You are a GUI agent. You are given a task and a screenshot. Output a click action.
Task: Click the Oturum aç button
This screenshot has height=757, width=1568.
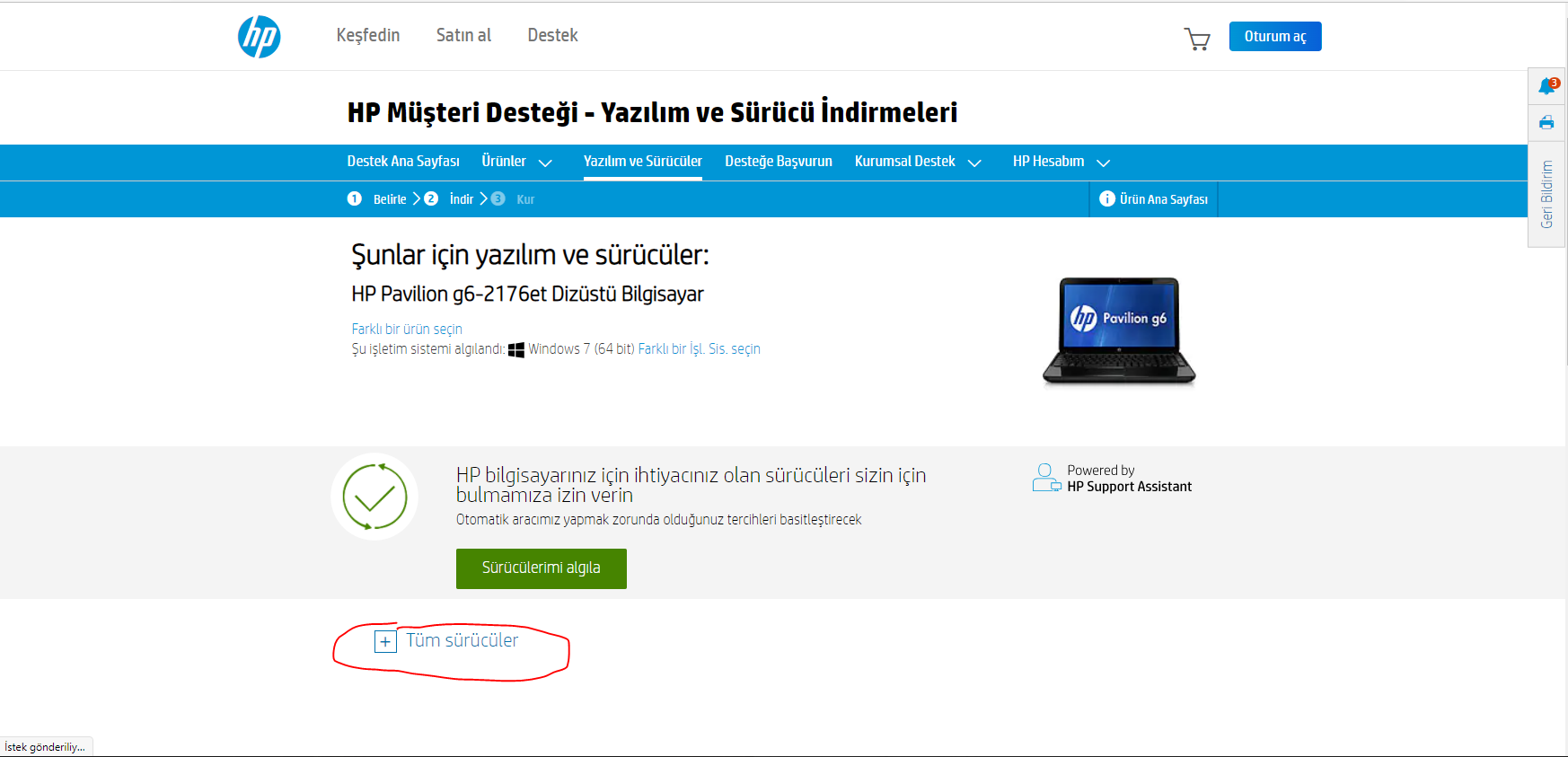click(1275, 36)
